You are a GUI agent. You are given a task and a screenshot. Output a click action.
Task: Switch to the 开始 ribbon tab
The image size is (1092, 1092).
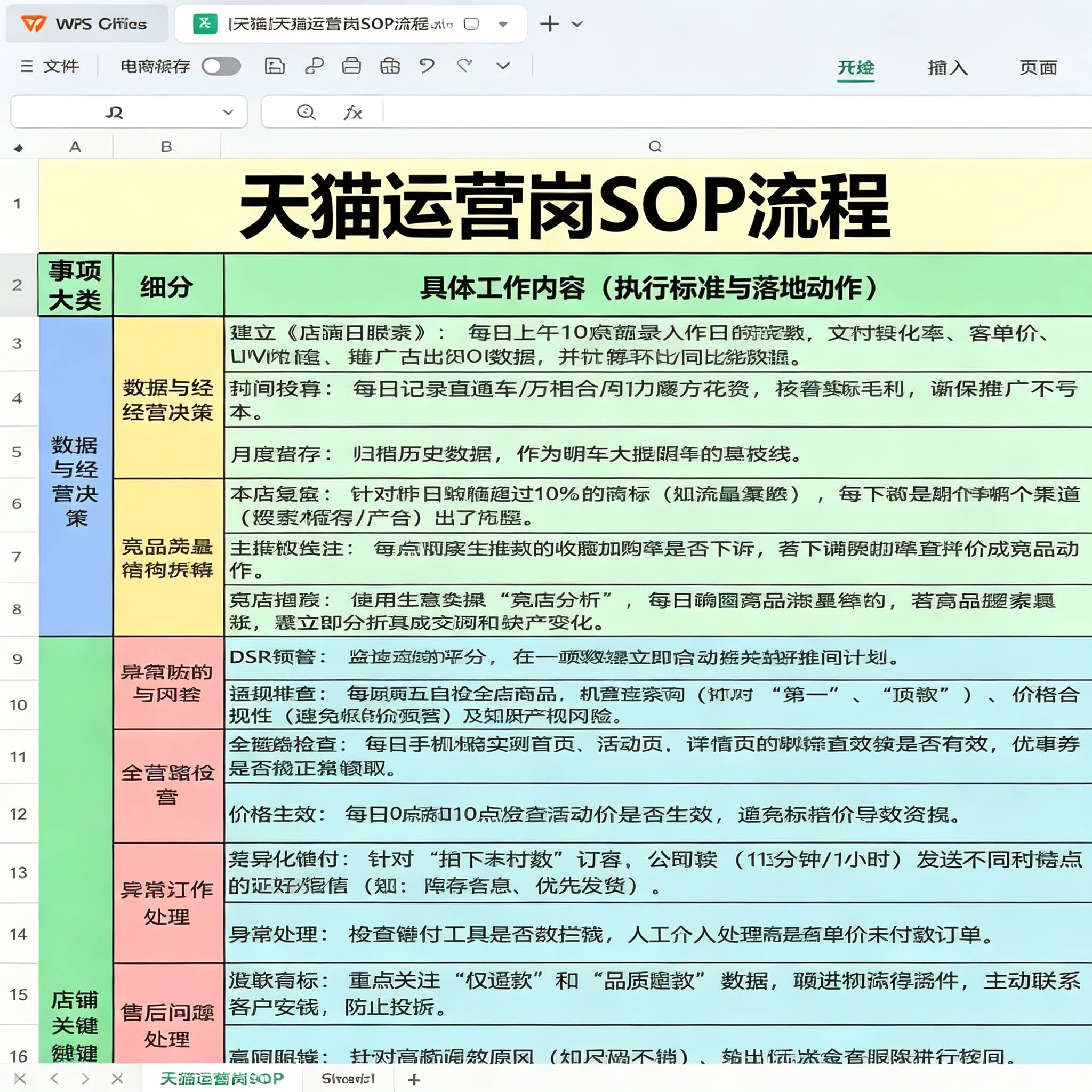click(x=856, y=68)
